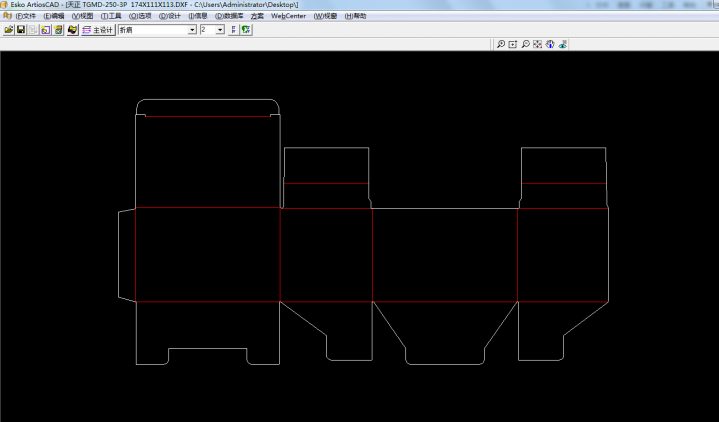719x422 pixels.
Task: Click the last icon in view toolbar
Action: (563, 44)
